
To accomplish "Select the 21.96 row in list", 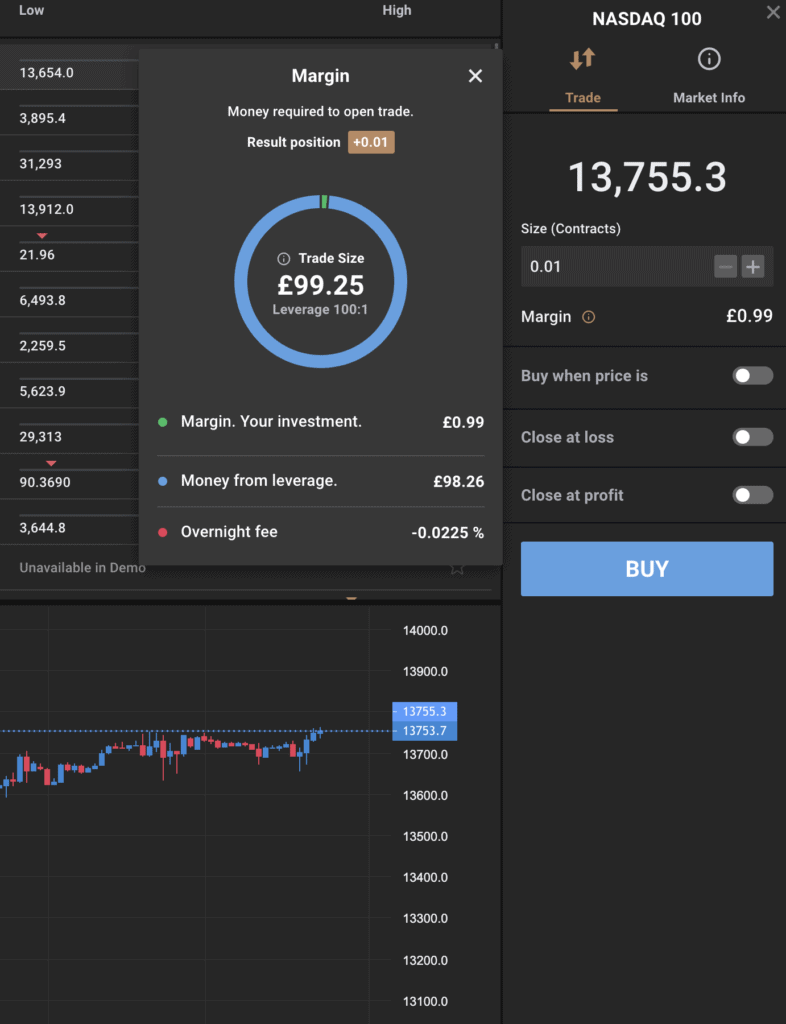I will point(69,255).
